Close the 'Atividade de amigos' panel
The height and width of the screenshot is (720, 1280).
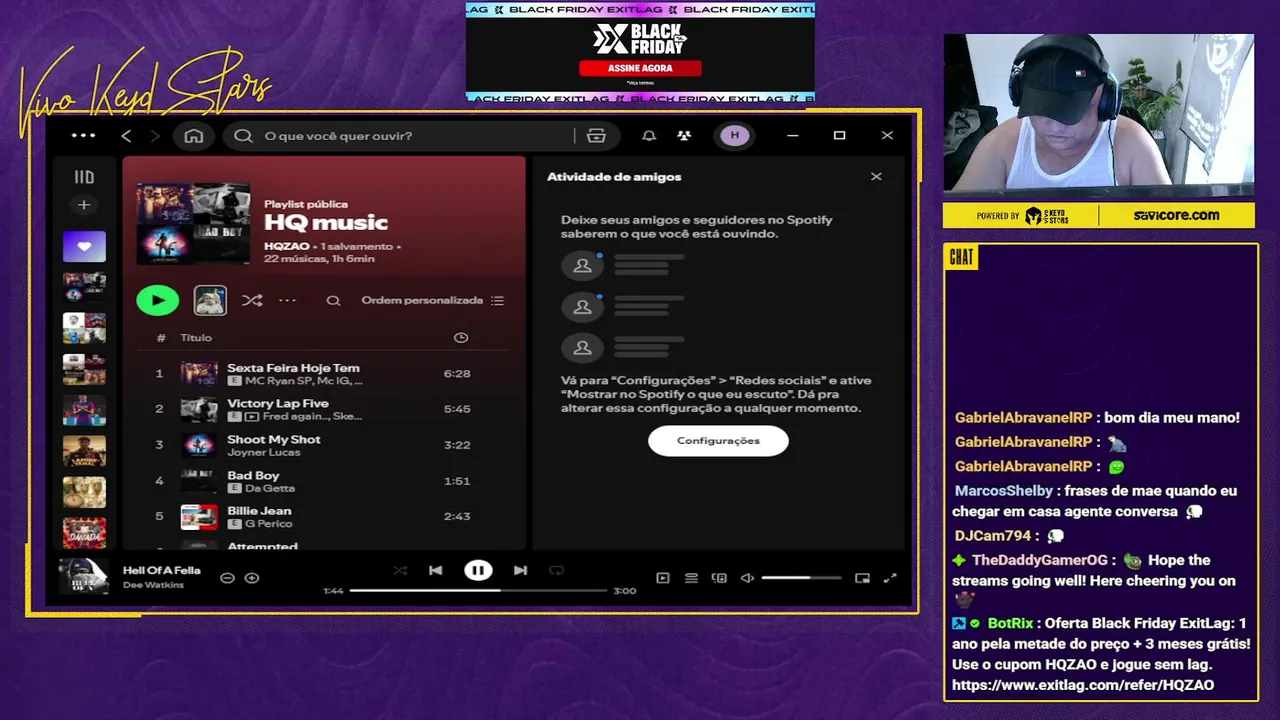pyautogui.click(x=876, y=177)
